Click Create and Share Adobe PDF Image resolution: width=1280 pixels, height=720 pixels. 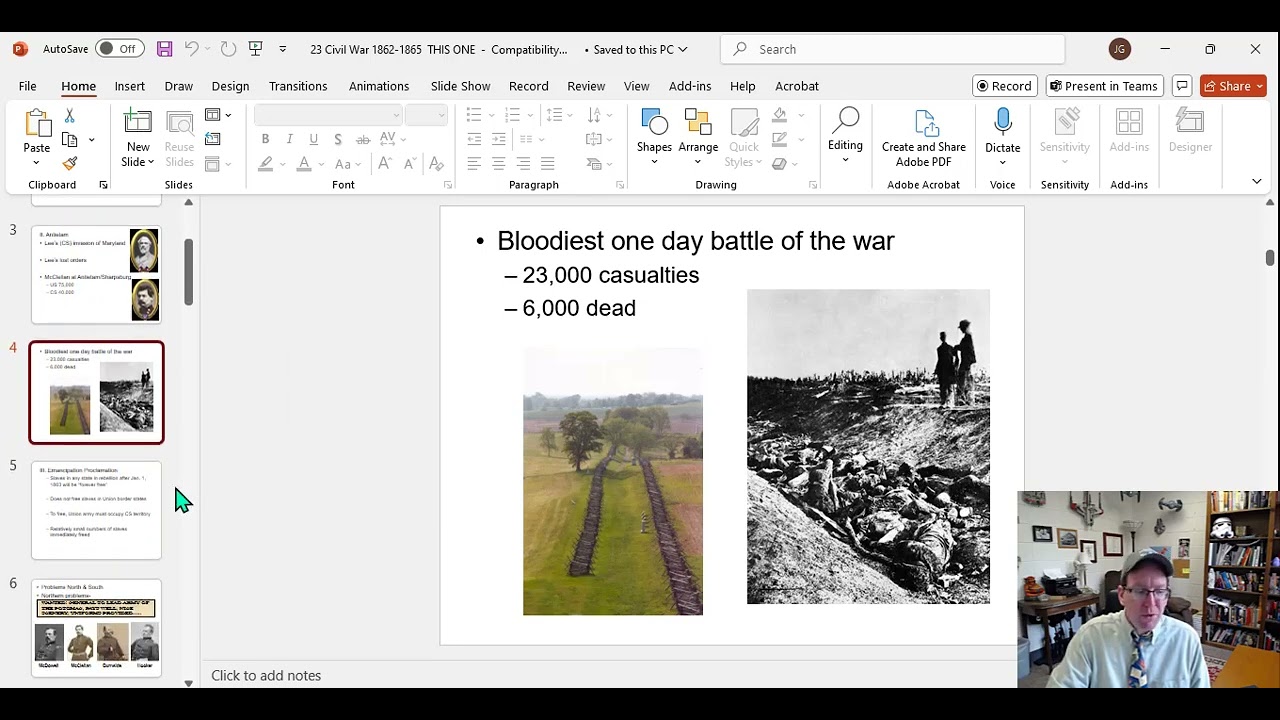tap(924, 138)
